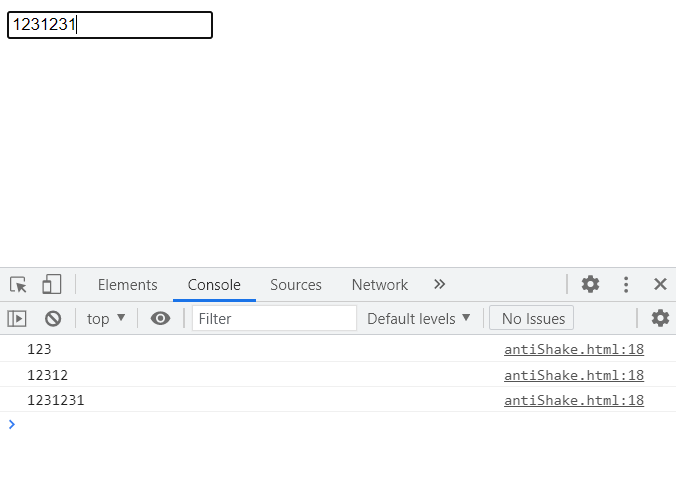Viewport: 676px width, 501px height.
Task: Switch to the Elements tab
Action: 127,285
